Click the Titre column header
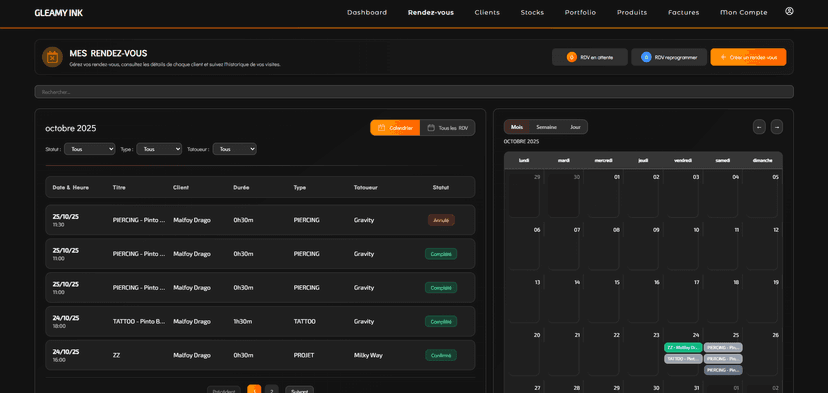Screen dimensions: 828x393 click(x=119, y=188)
